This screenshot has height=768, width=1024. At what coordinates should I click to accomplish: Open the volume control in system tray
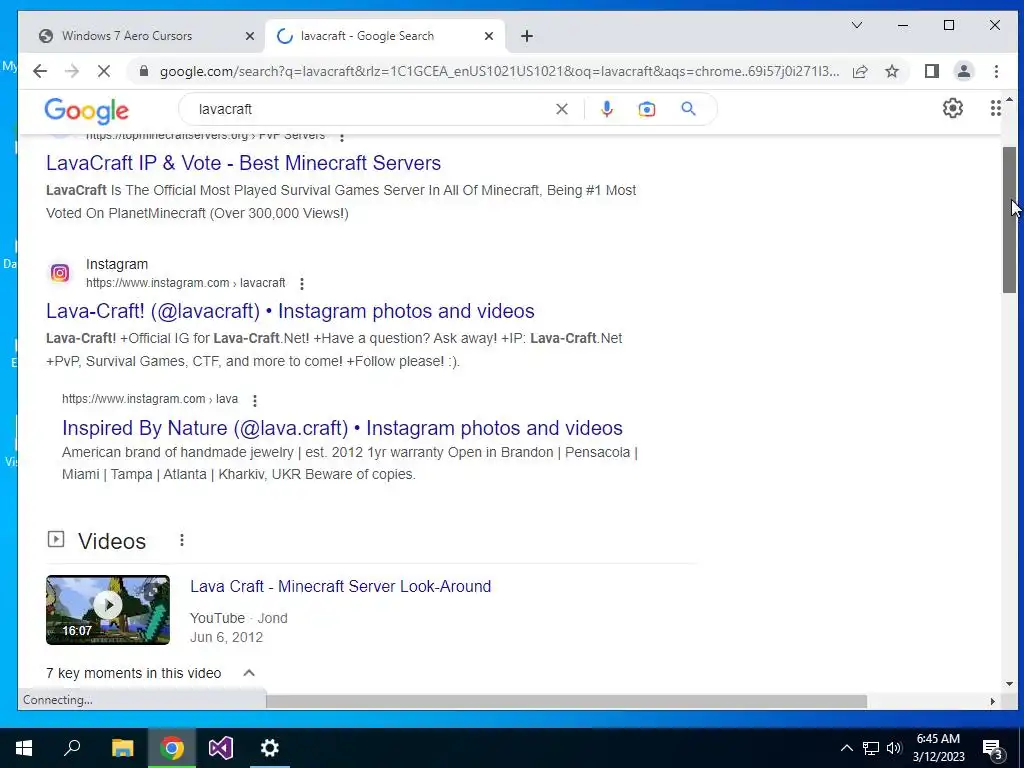click(894, 748)
